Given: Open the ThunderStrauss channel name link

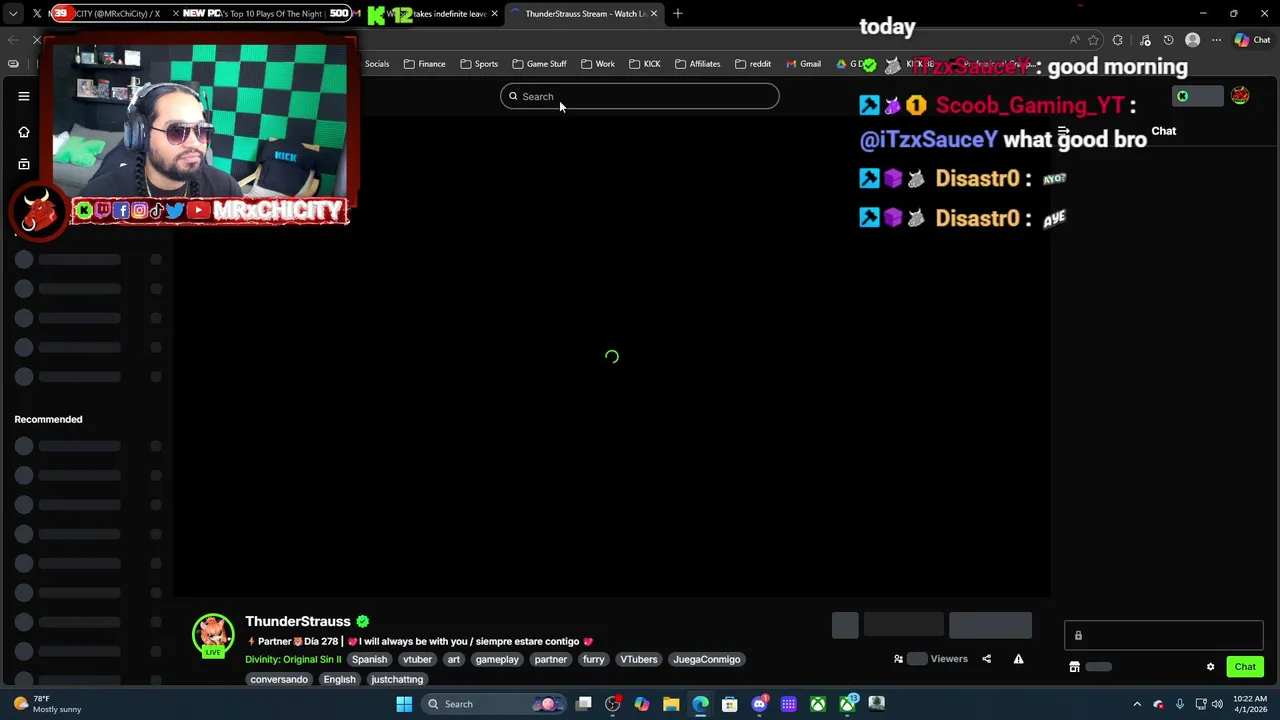Looking at the screenshot, I should coord(298,621).
